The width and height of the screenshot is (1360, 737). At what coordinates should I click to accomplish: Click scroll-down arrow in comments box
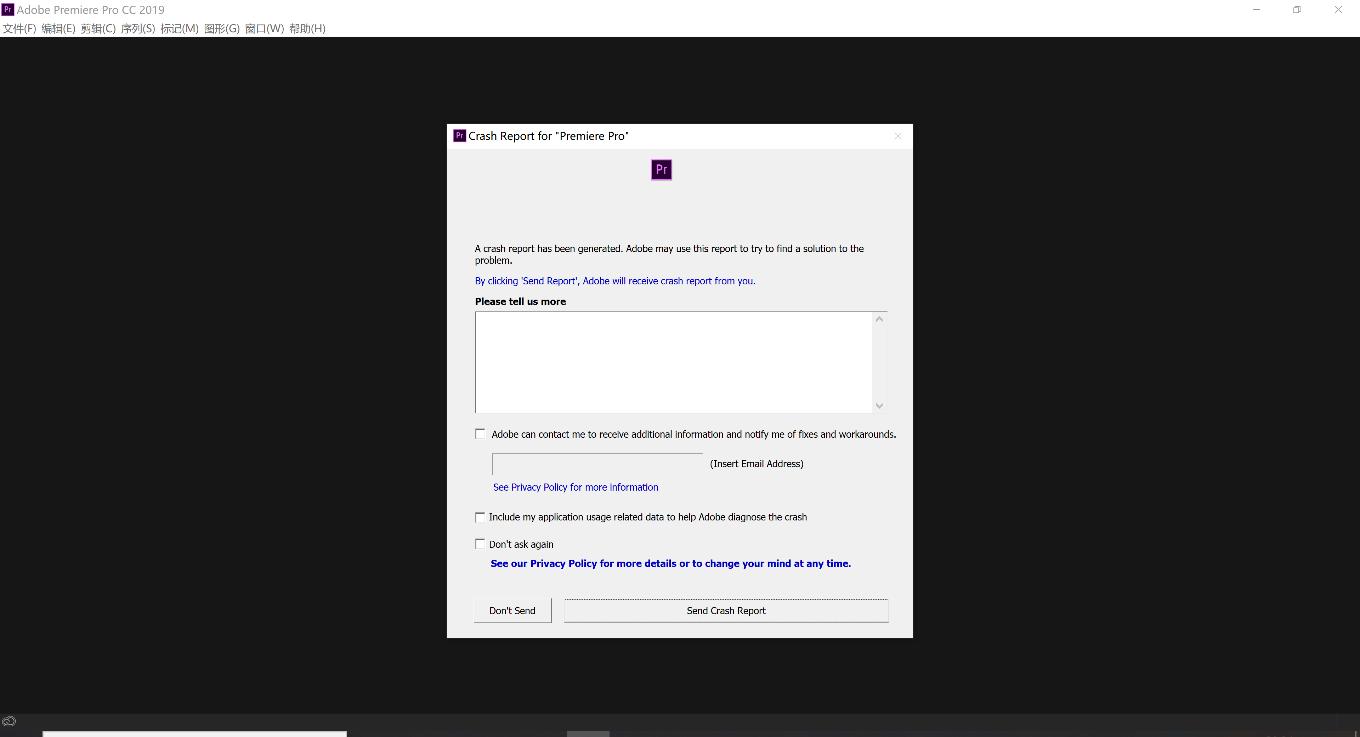pos(879,405)
